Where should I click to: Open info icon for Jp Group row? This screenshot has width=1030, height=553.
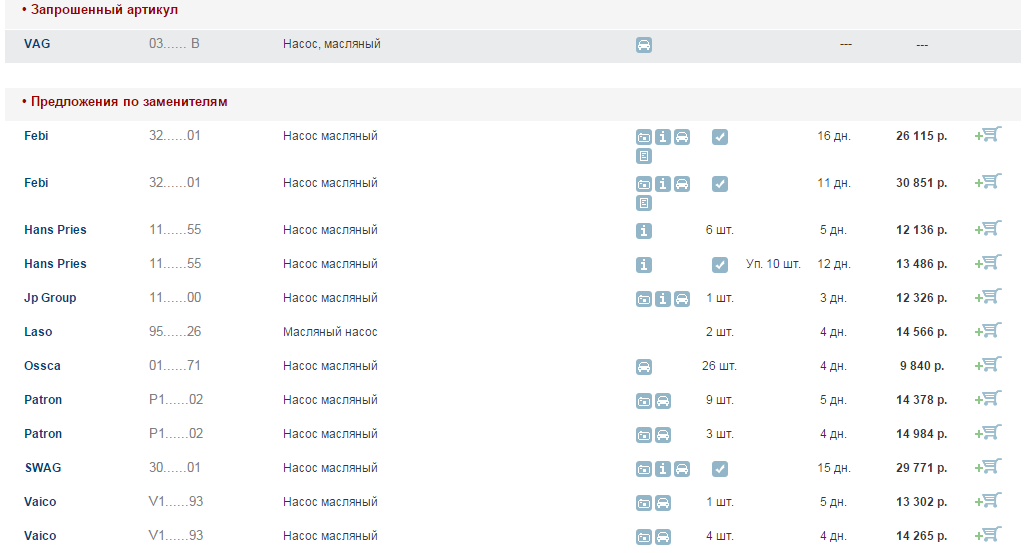(663, 298)
